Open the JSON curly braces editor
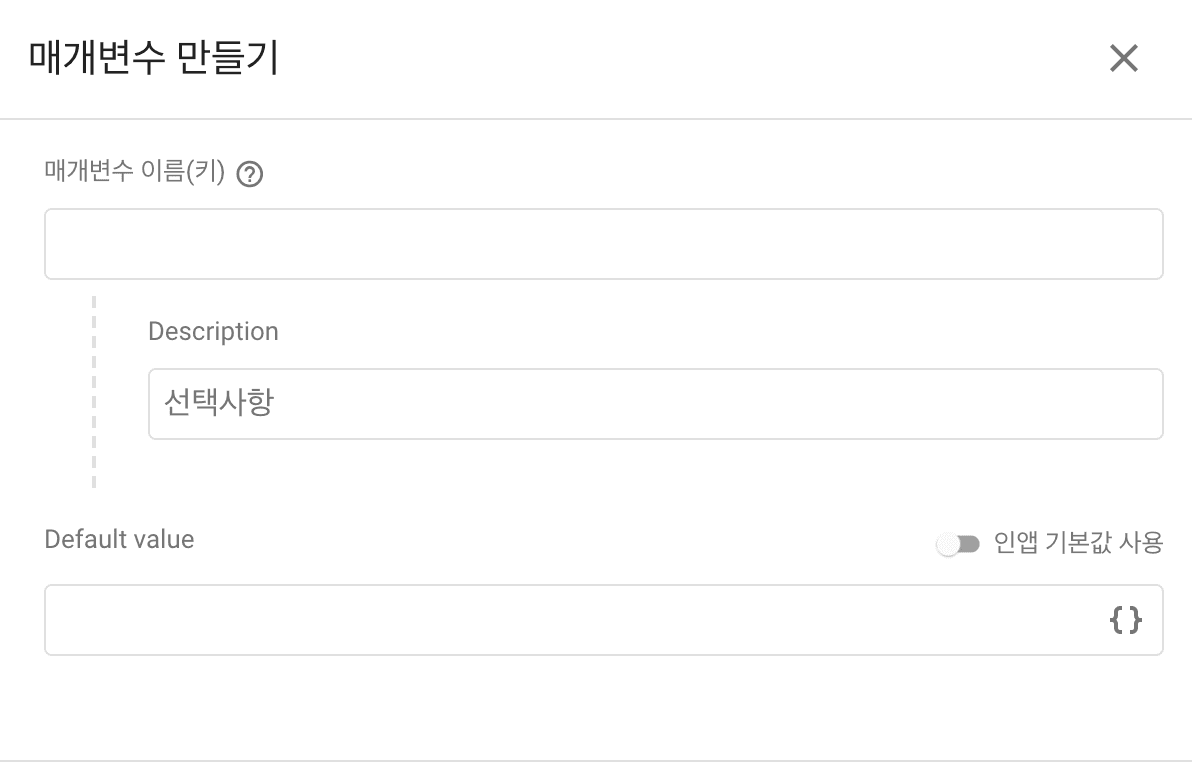This screenshot has height=776, width=1192. tap(1125, 619)
